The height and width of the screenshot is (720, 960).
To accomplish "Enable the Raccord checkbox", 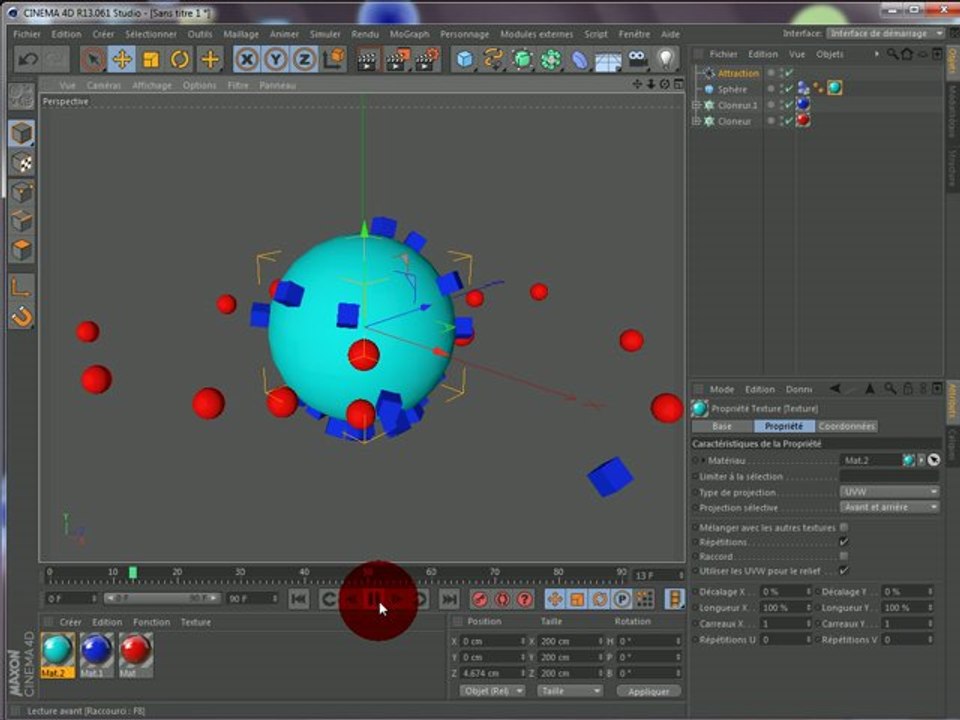I will 844,556.
